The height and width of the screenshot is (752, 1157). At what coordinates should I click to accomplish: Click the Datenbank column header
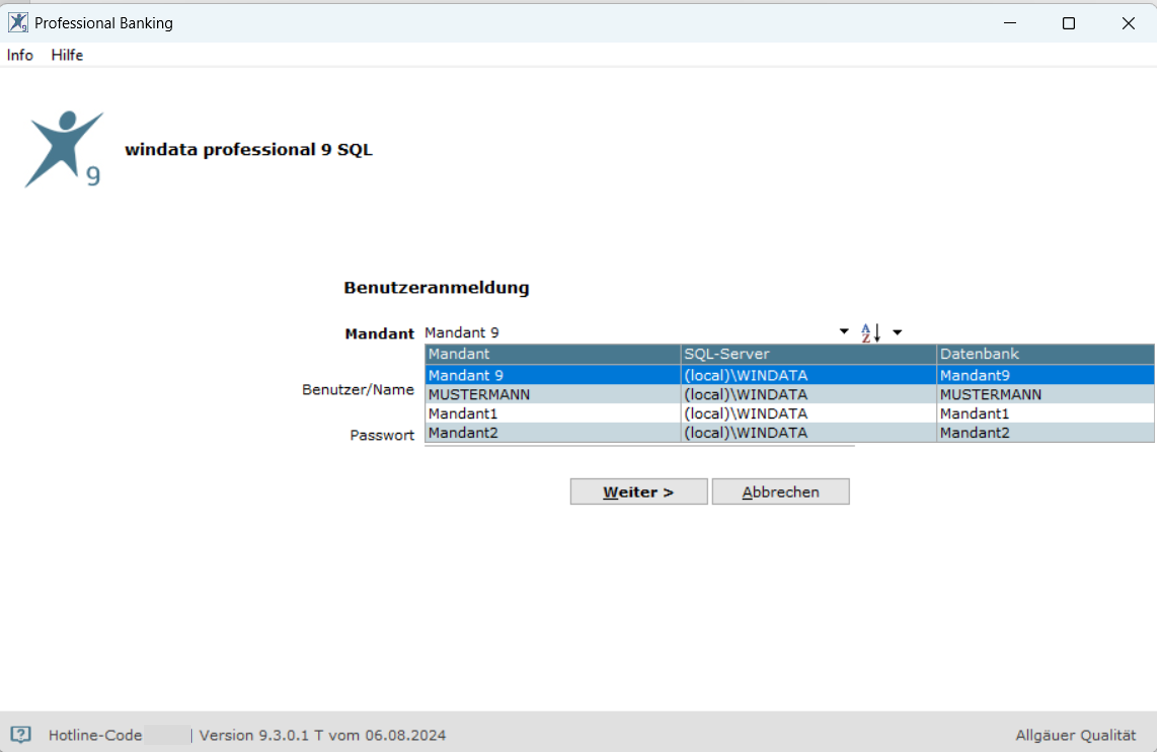point(1046,354)
